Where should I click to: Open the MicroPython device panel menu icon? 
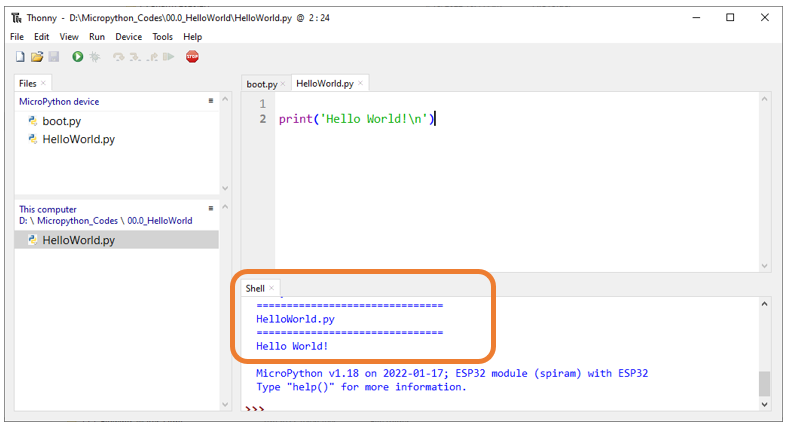[211, 101]
